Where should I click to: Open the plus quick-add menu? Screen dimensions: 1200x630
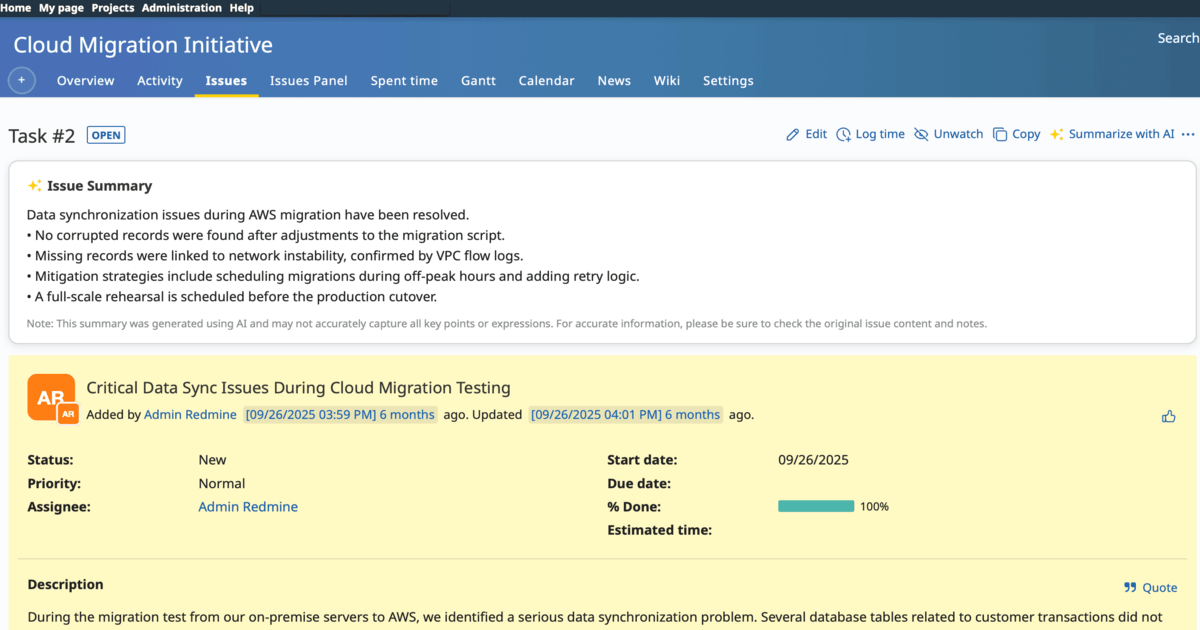tap(21, 80)
